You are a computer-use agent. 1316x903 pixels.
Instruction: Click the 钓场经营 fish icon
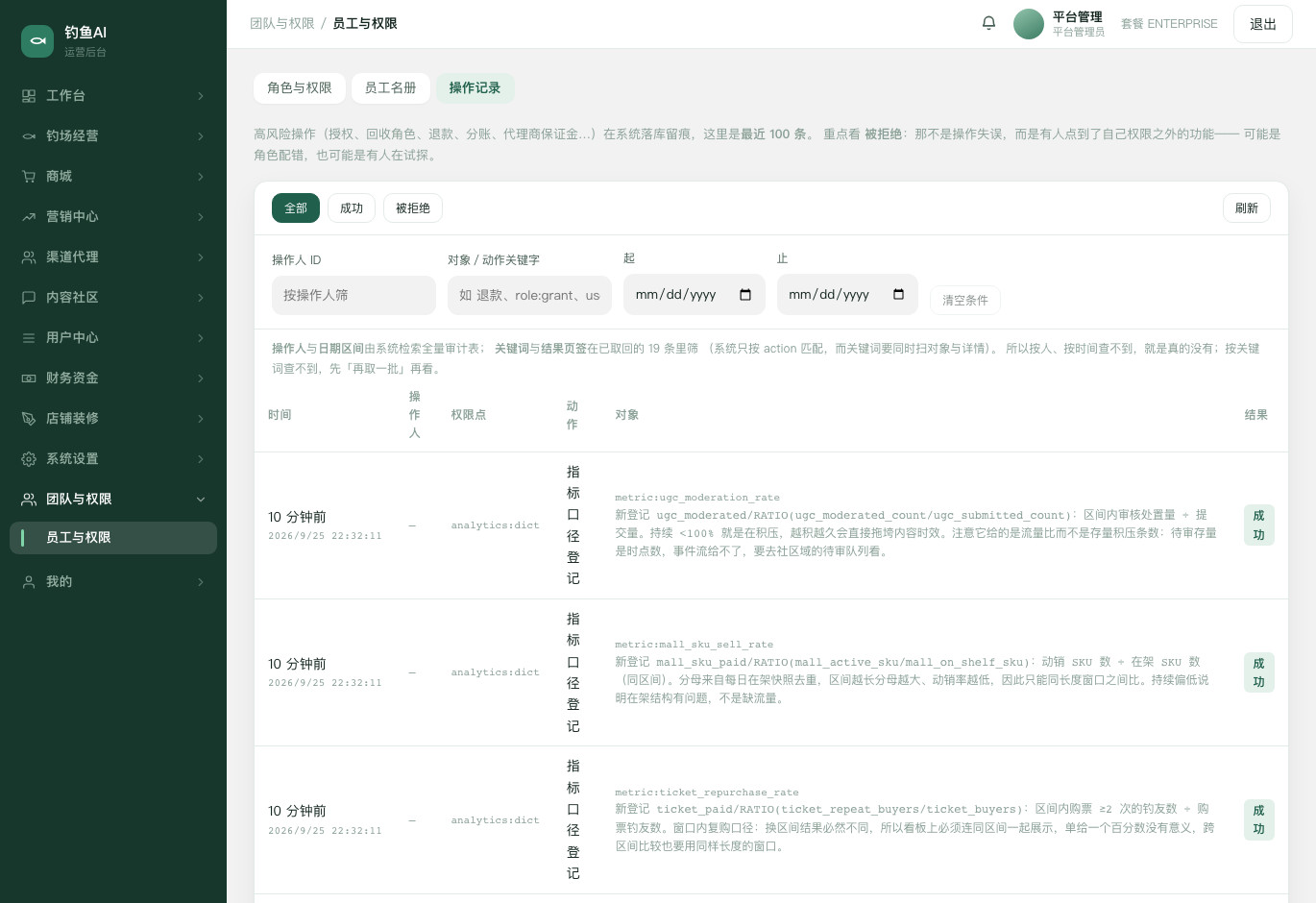coord(29,136)
